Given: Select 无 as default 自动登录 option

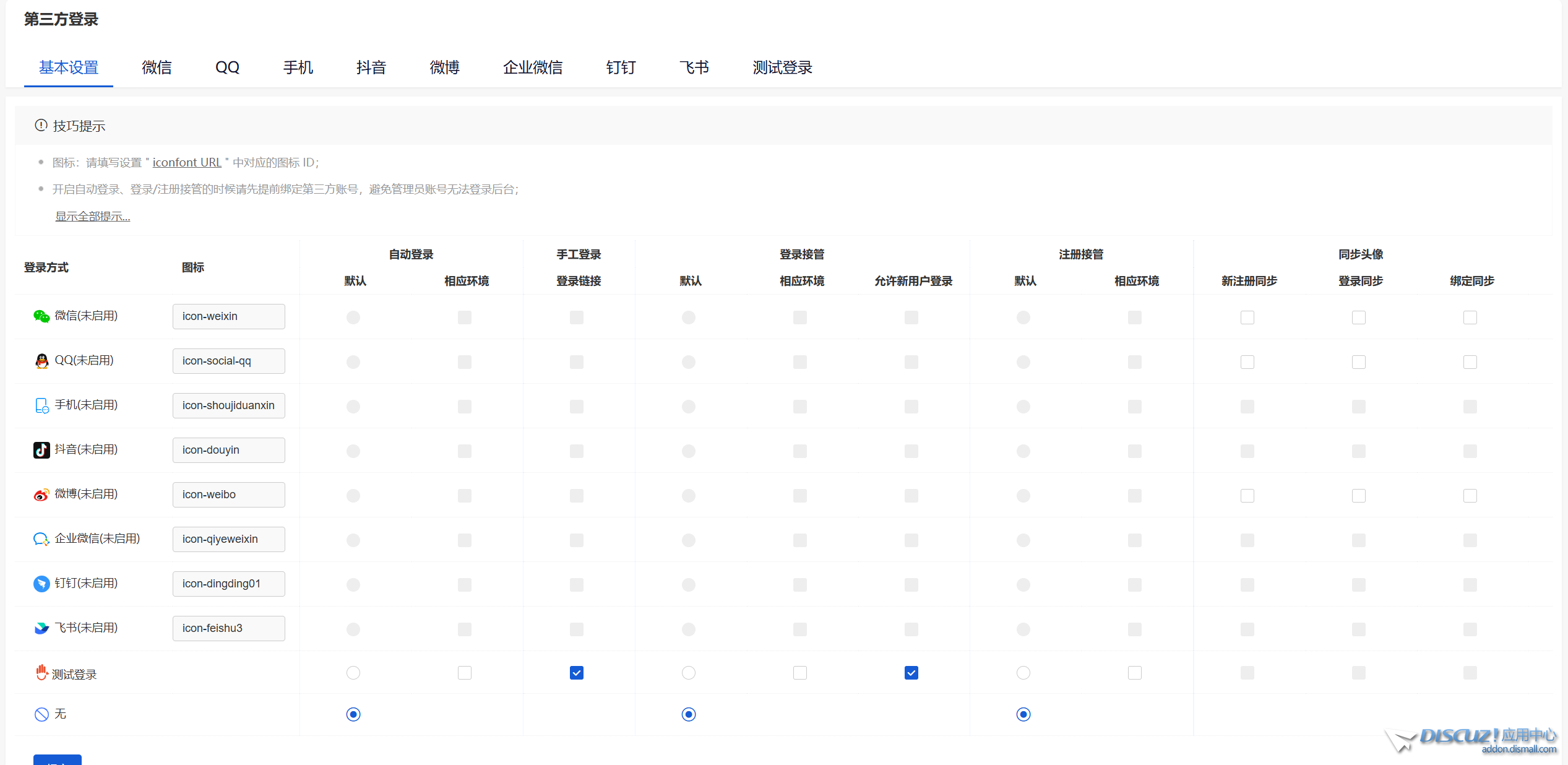Looking at the screenshot, I should 353,714.
